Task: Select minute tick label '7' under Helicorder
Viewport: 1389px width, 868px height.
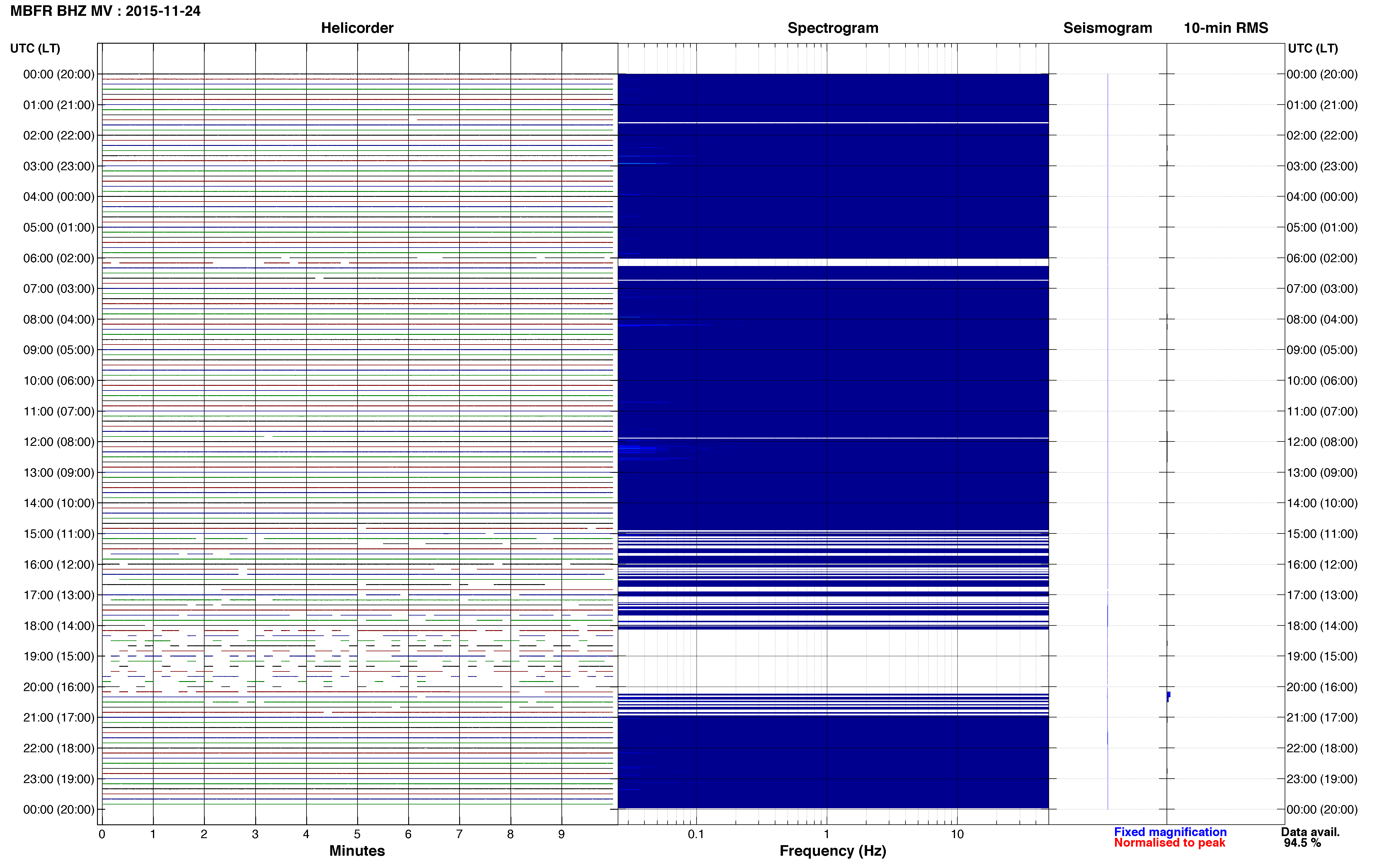Action: point(459,835)
